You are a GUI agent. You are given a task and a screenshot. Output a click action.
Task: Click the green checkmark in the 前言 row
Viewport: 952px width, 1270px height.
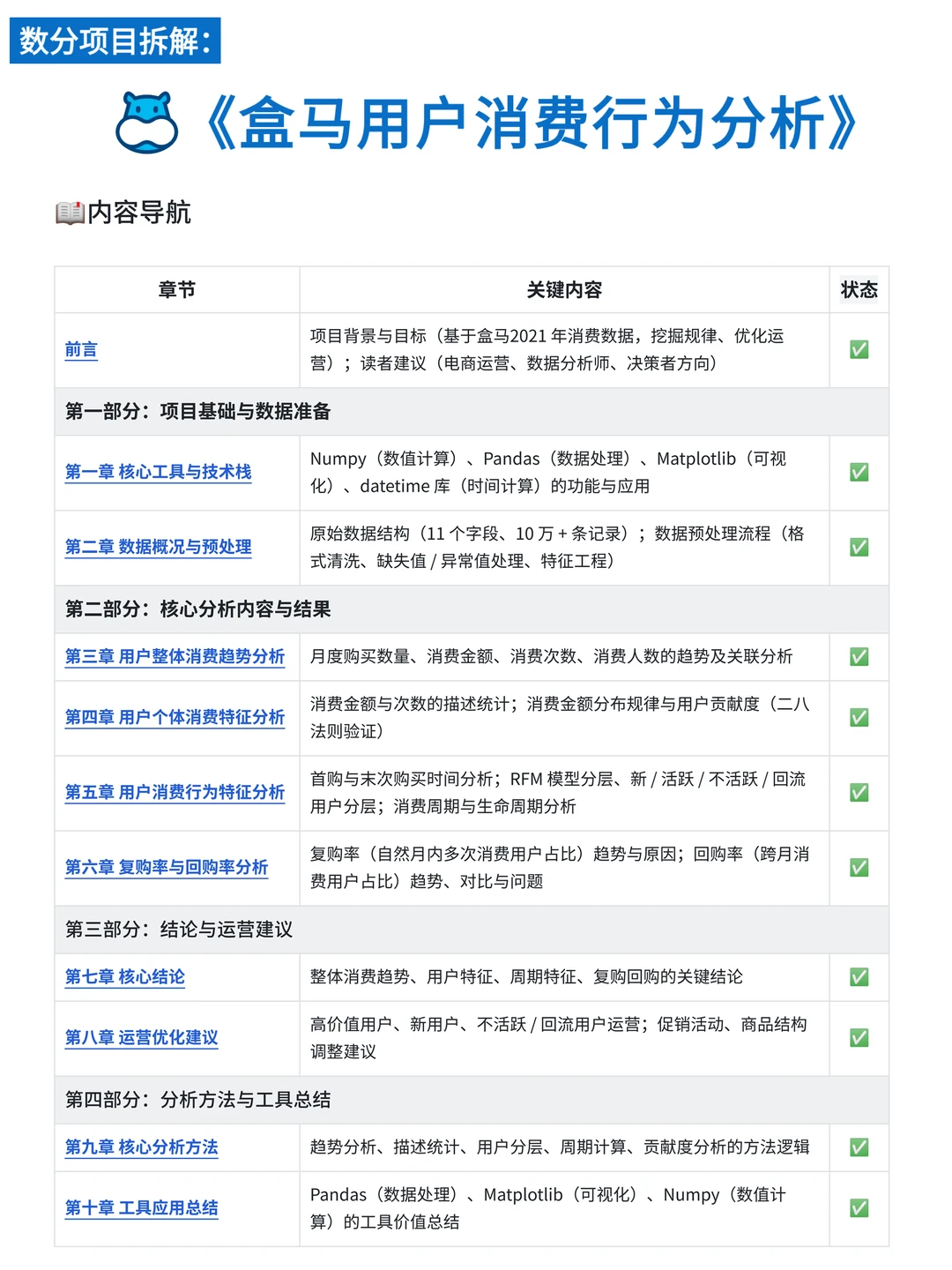[859, 350]
